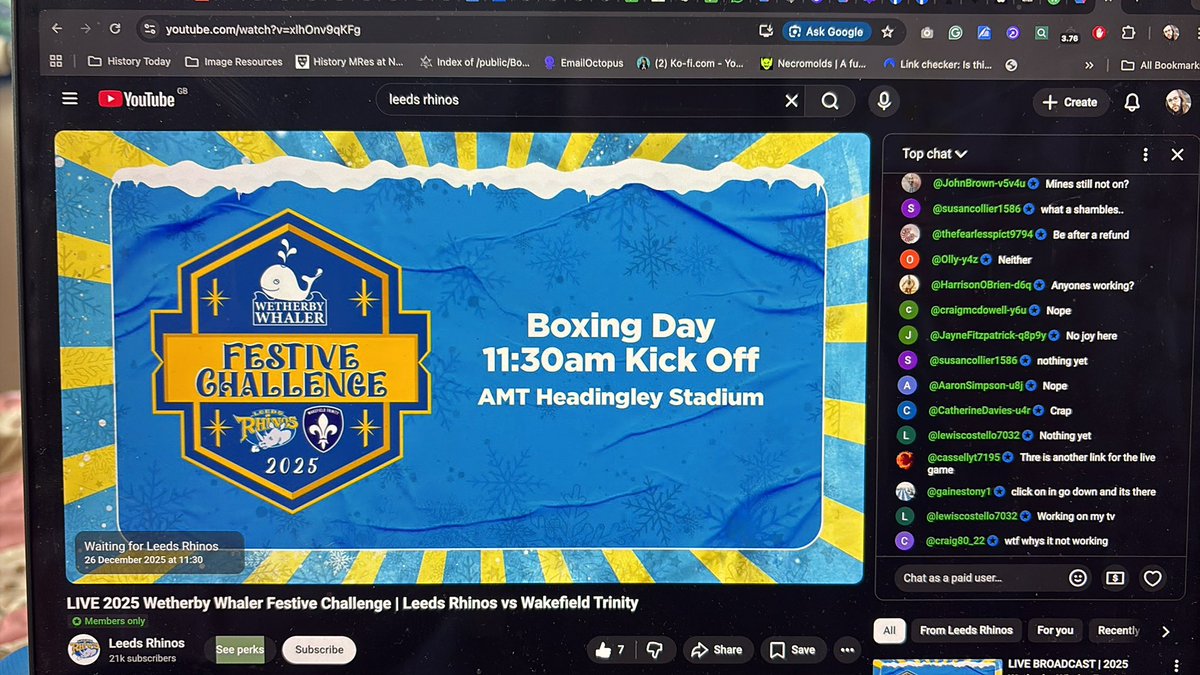Open more actions ellipsis below video

(x=848, y=650)
